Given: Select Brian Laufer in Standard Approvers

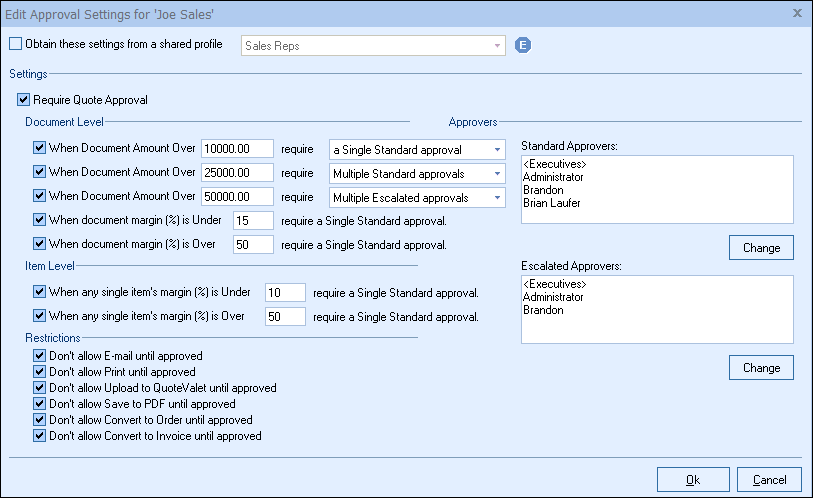Looking at the screenshot, I should [x=550, y=202].
